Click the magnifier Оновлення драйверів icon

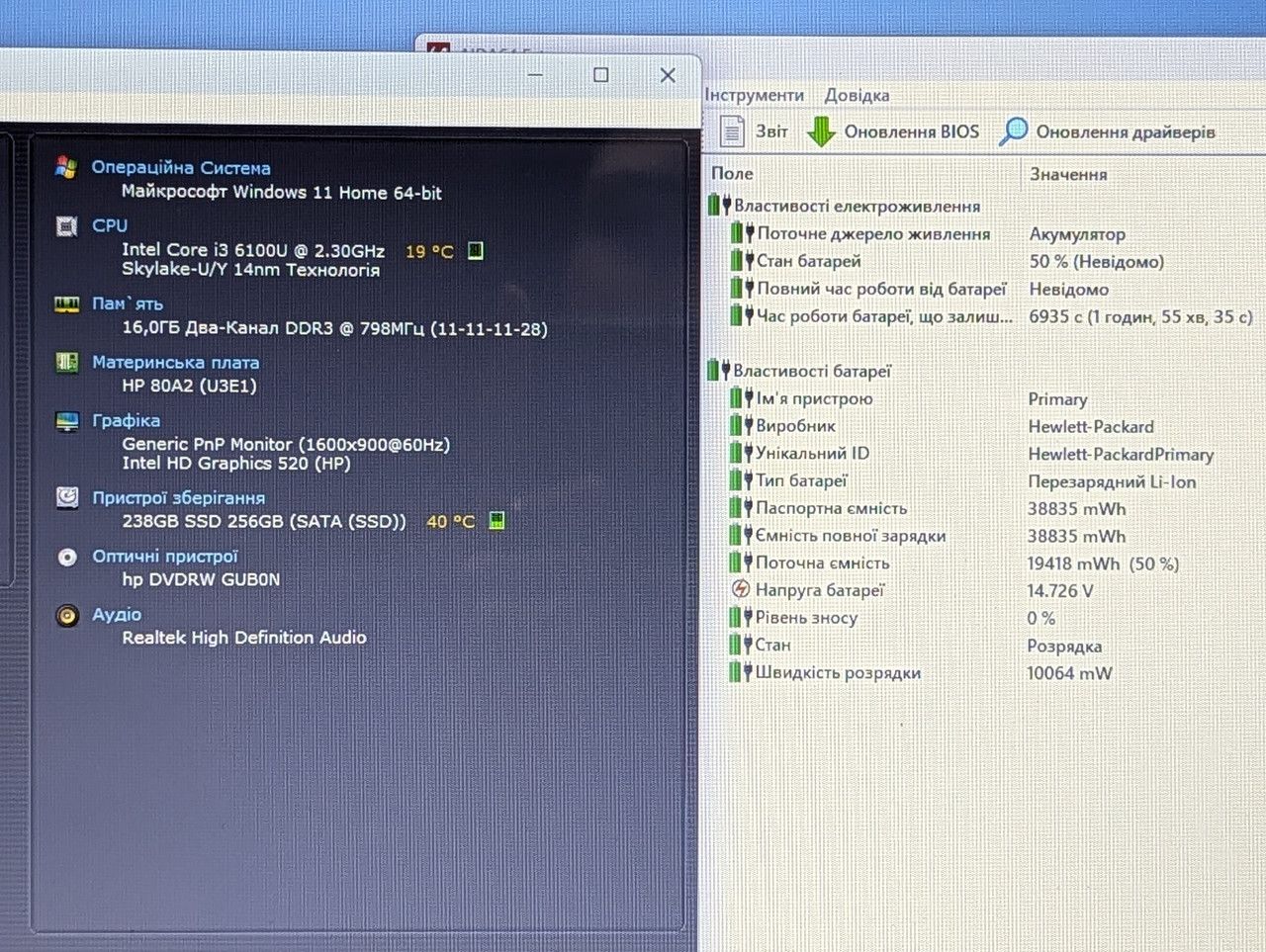[1013, 131]
